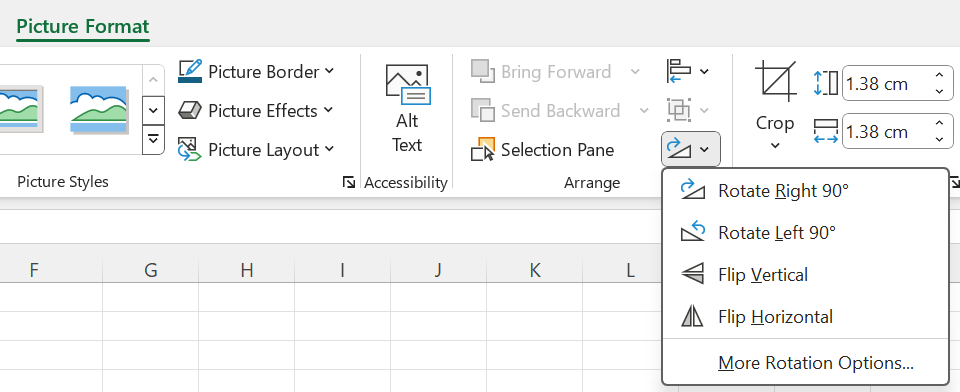Click the Flip Vertical icon
Screen dimensions: 960x392
693,274
